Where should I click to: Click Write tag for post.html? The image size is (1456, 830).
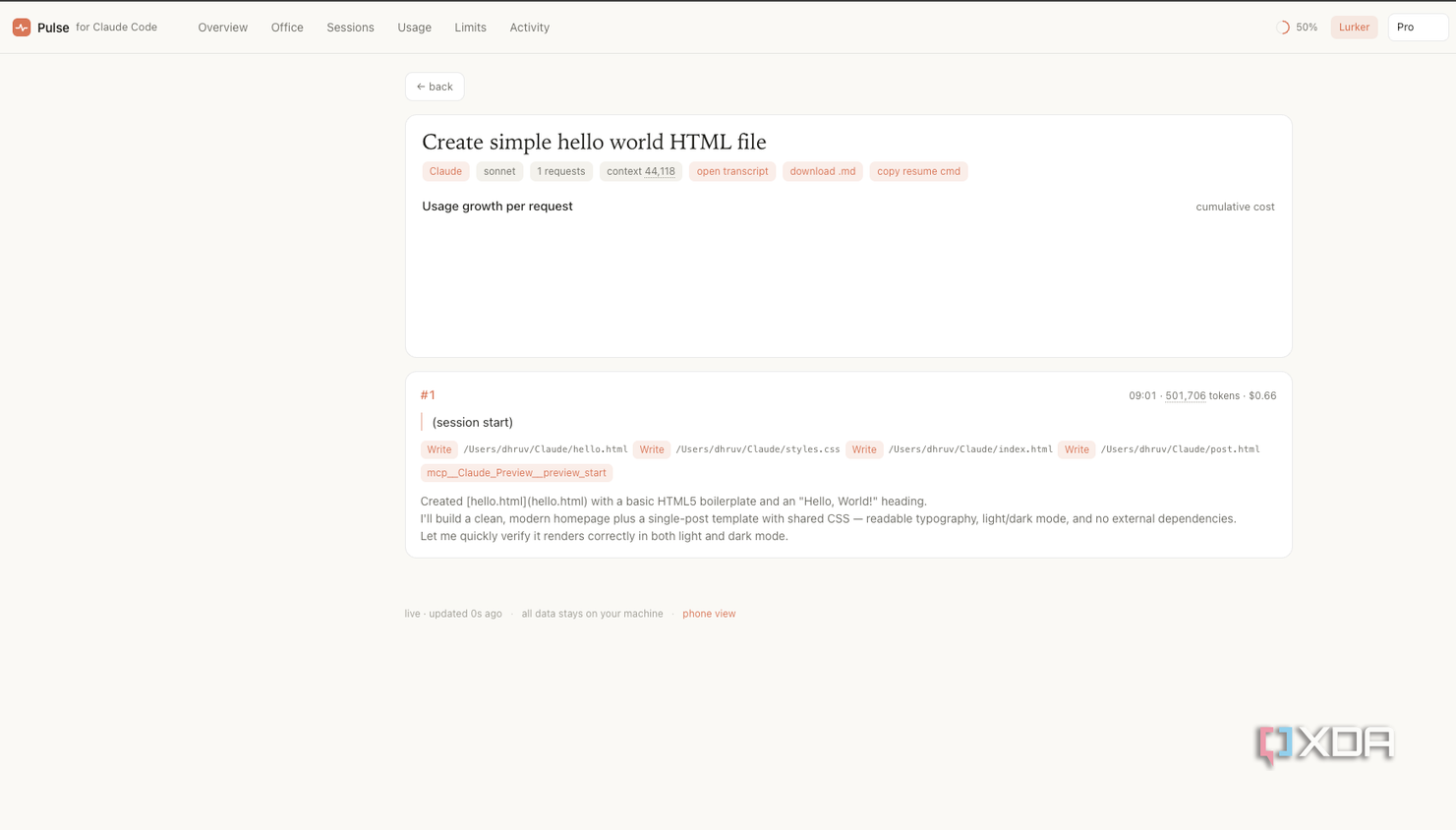pyautogui.click(x=1077, y=449)
